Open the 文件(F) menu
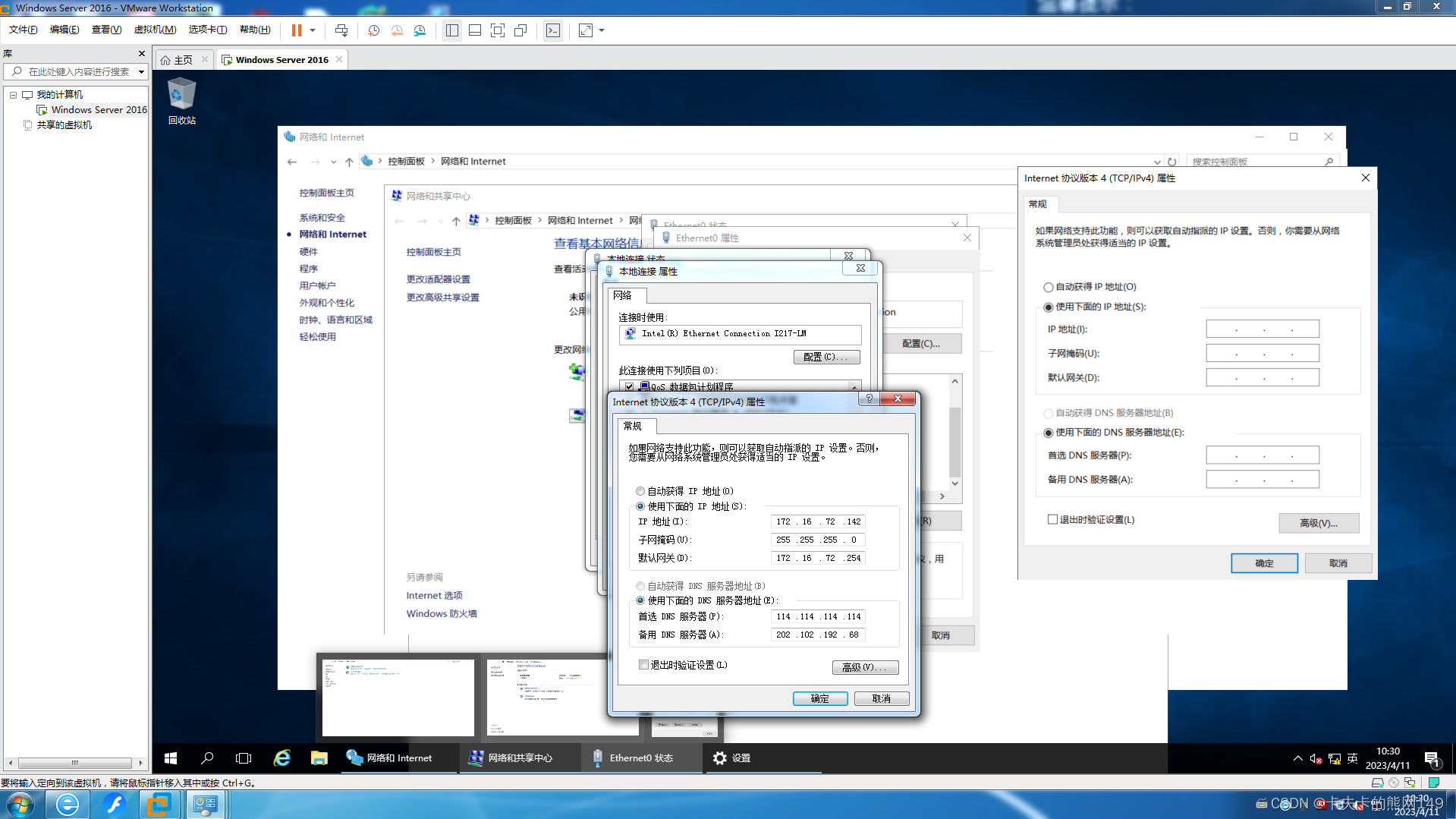 coord(23,30)
